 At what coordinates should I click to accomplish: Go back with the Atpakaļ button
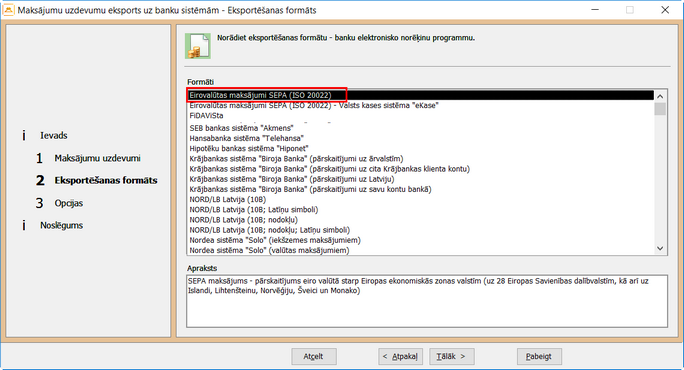400,356
